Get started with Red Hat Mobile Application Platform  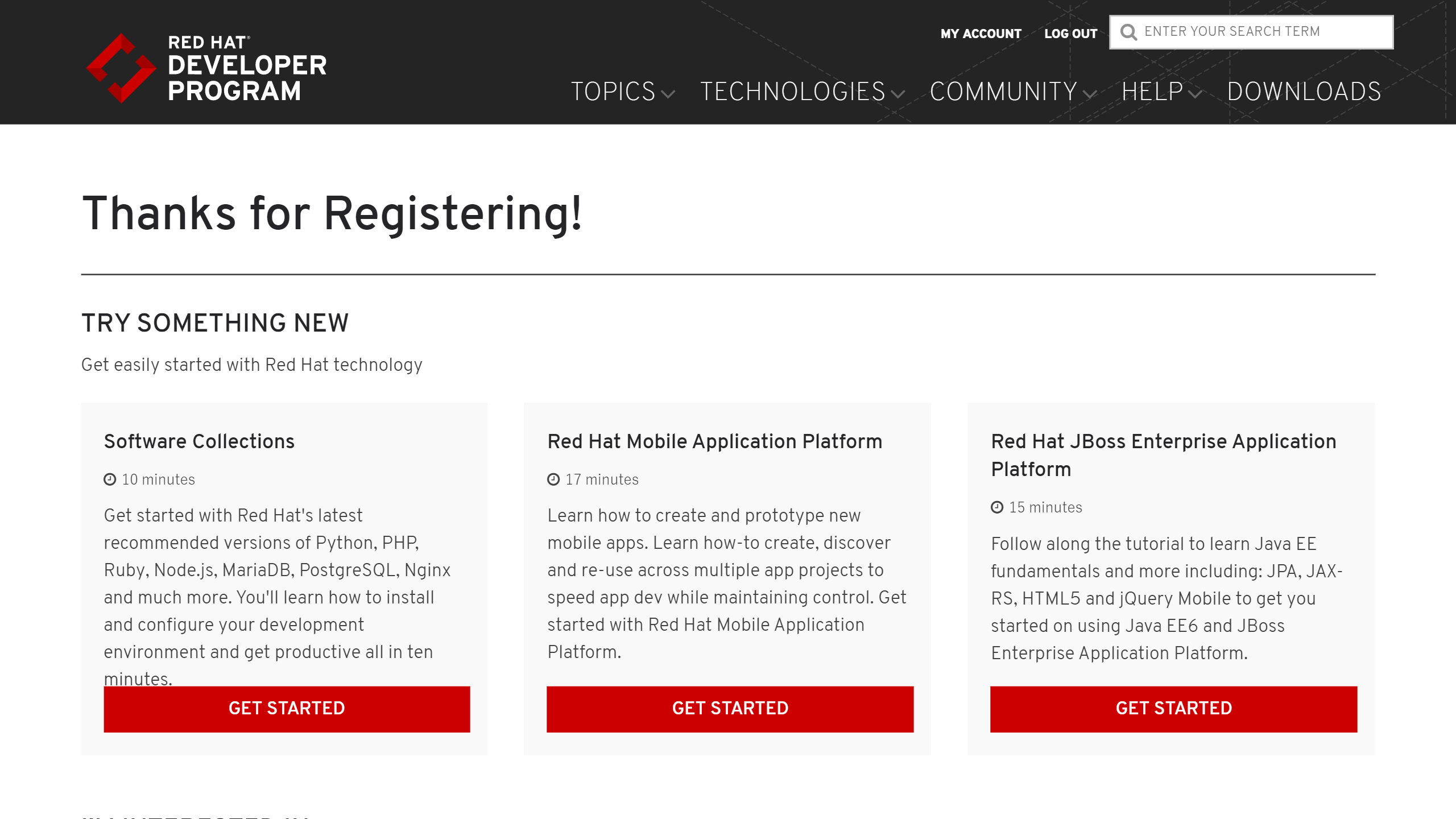point(730,709)
